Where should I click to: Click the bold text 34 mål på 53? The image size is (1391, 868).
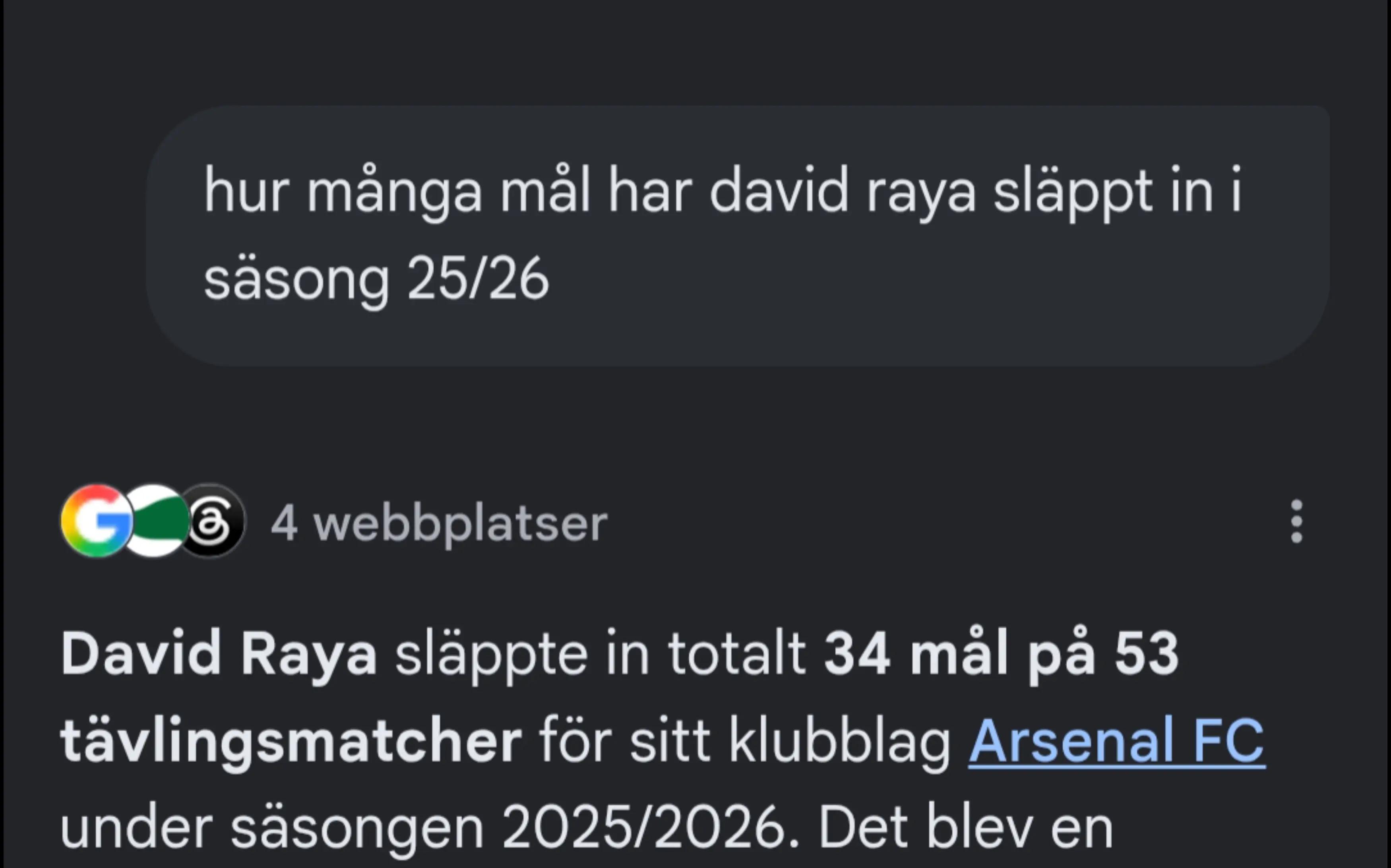click(1001, 654)
